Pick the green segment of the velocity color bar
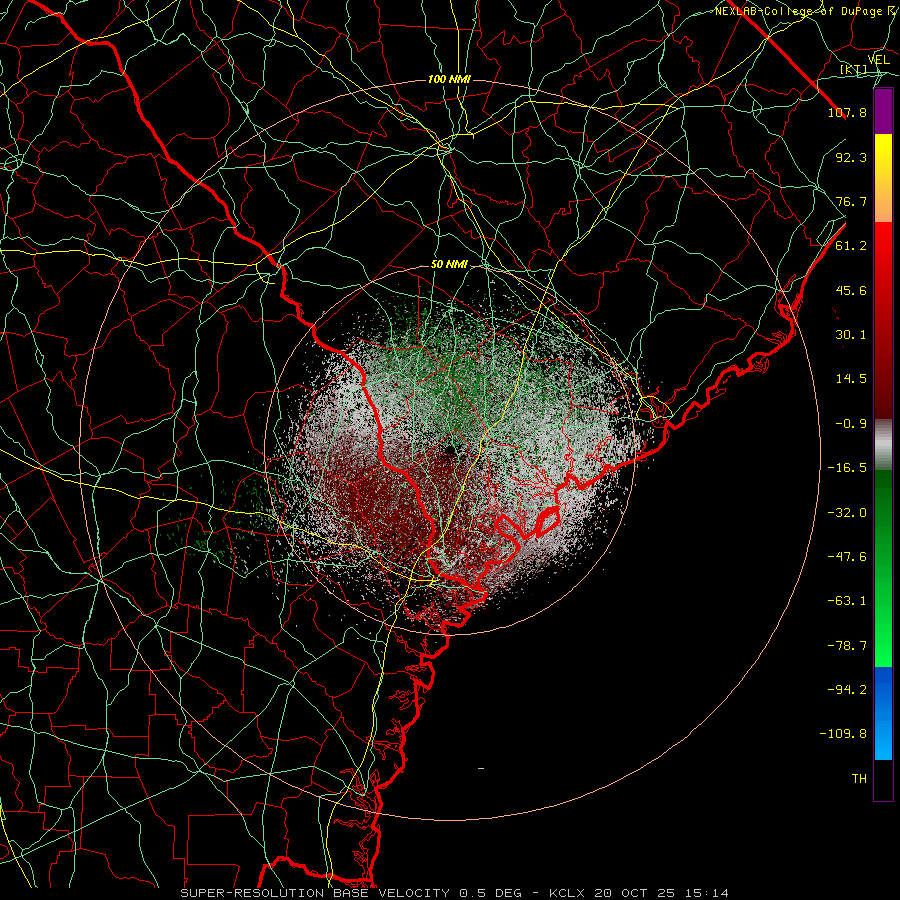Viewport: 900px width, 900px height. coord(883,568)
